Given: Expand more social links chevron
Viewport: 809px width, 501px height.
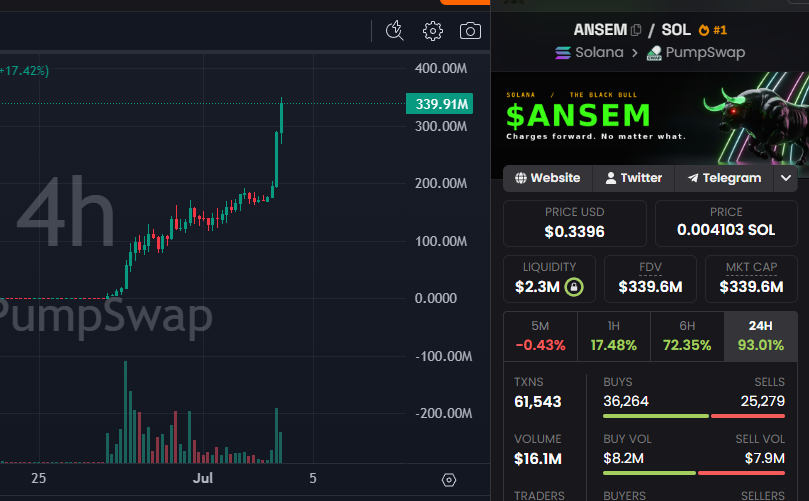Looking at the screenshot, I should click(x=785, y=178).
